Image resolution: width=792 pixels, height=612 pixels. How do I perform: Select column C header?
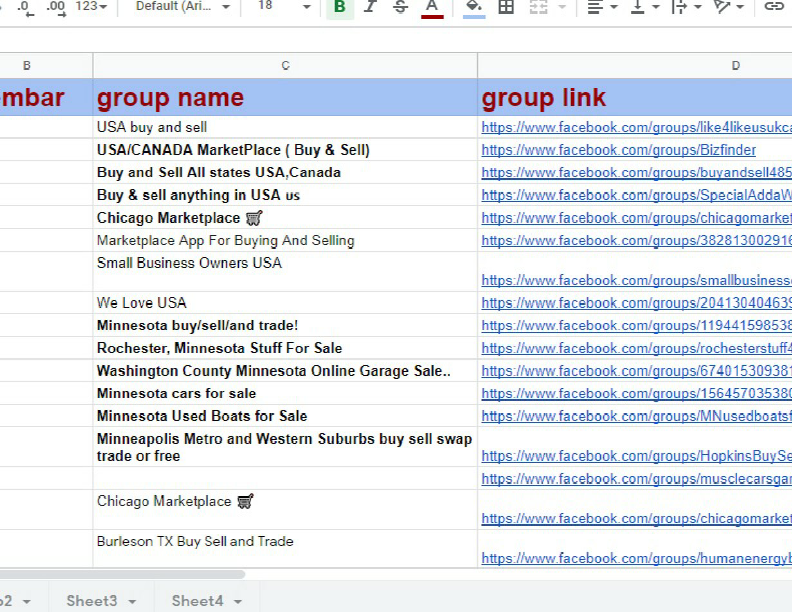(x=285, y=66)
